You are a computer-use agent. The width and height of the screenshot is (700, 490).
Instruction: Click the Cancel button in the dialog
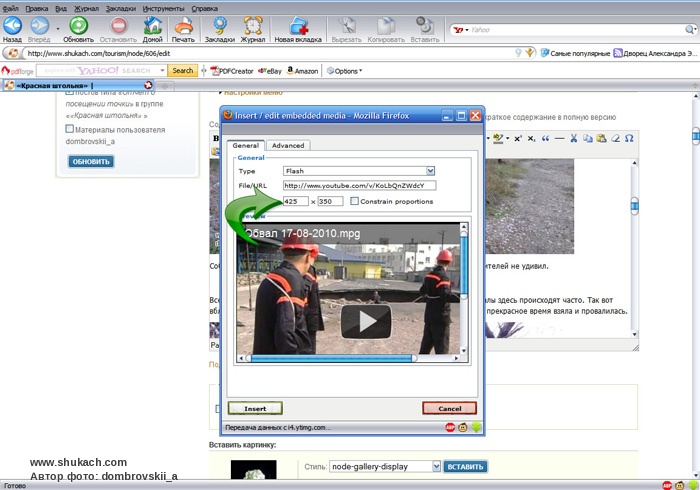[450, 408]
